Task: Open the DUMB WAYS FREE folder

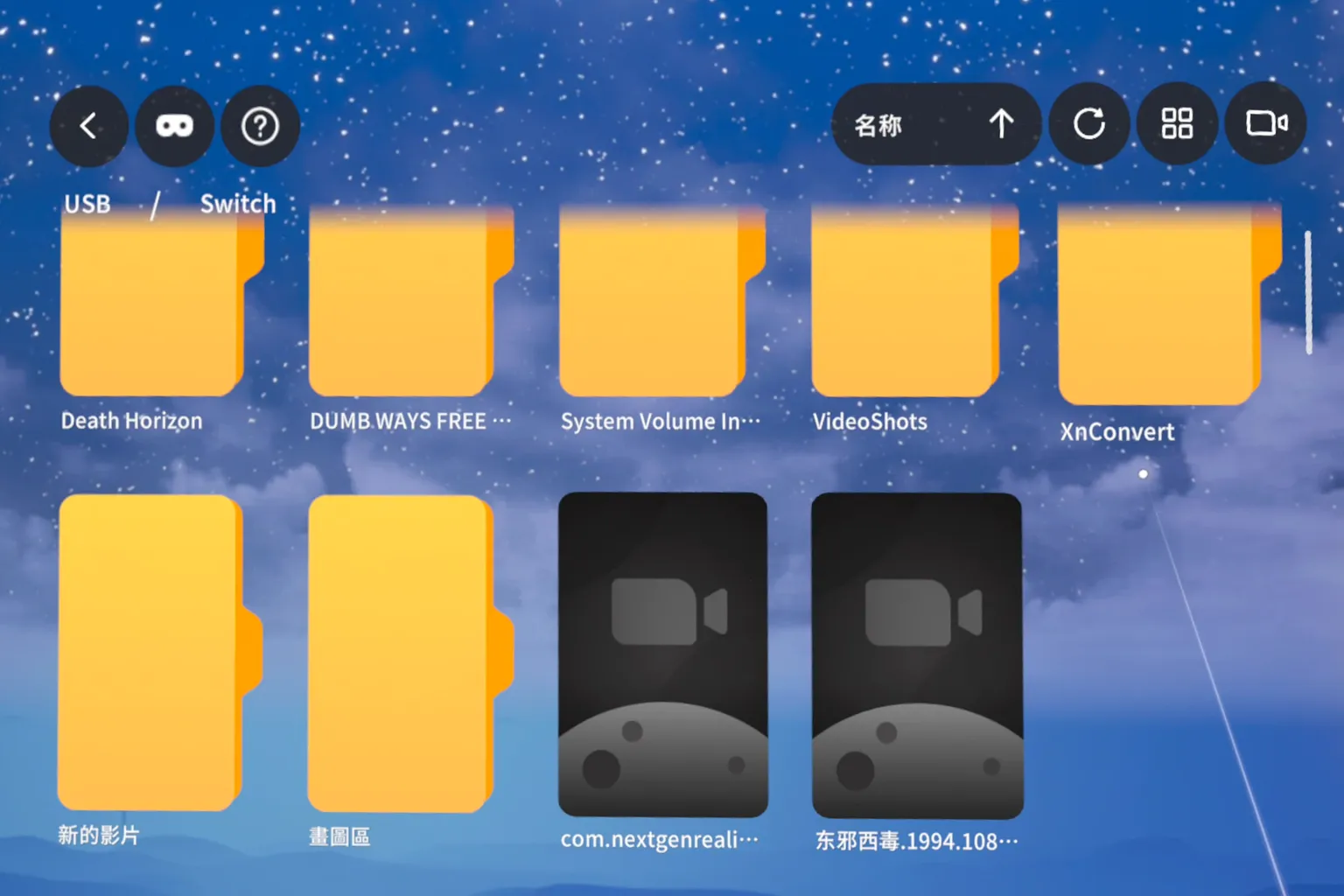Action: (402, 306)
